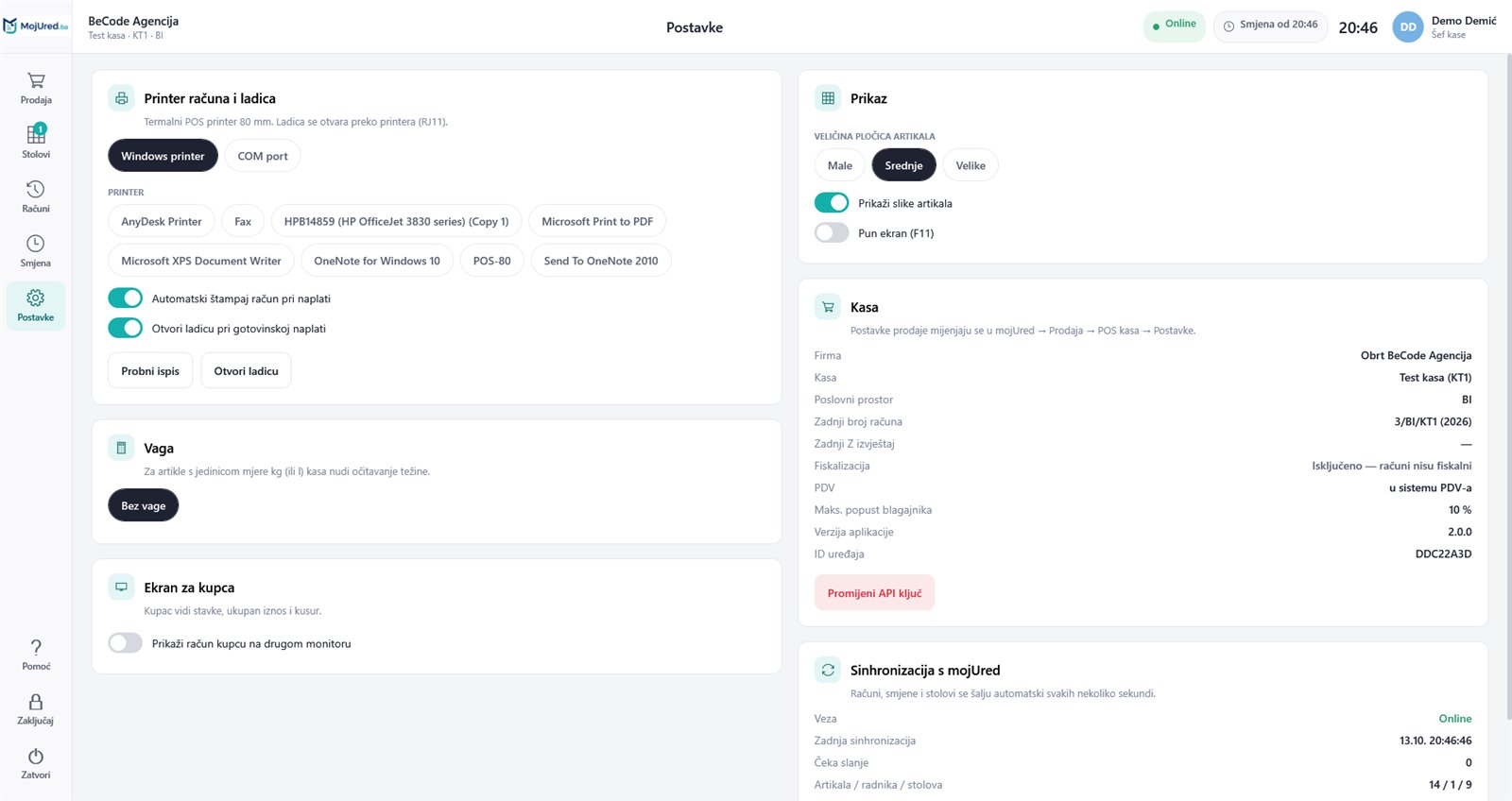Open Računi history icon in sidebar
This screenshot has width=1512, height=801.
[36, 189]
